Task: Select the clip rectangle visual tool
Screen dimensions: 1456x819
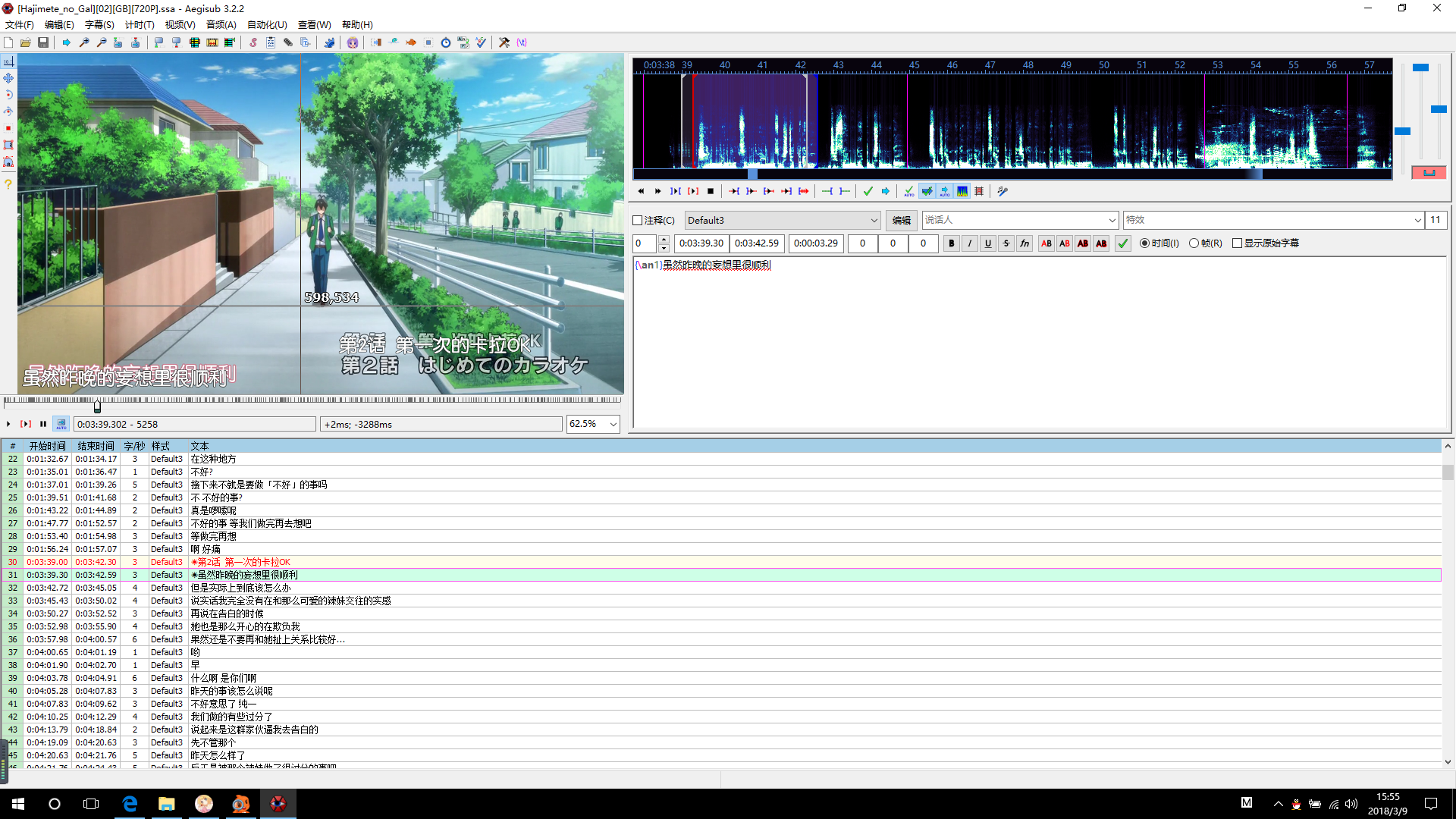Action: coord(8,145)
